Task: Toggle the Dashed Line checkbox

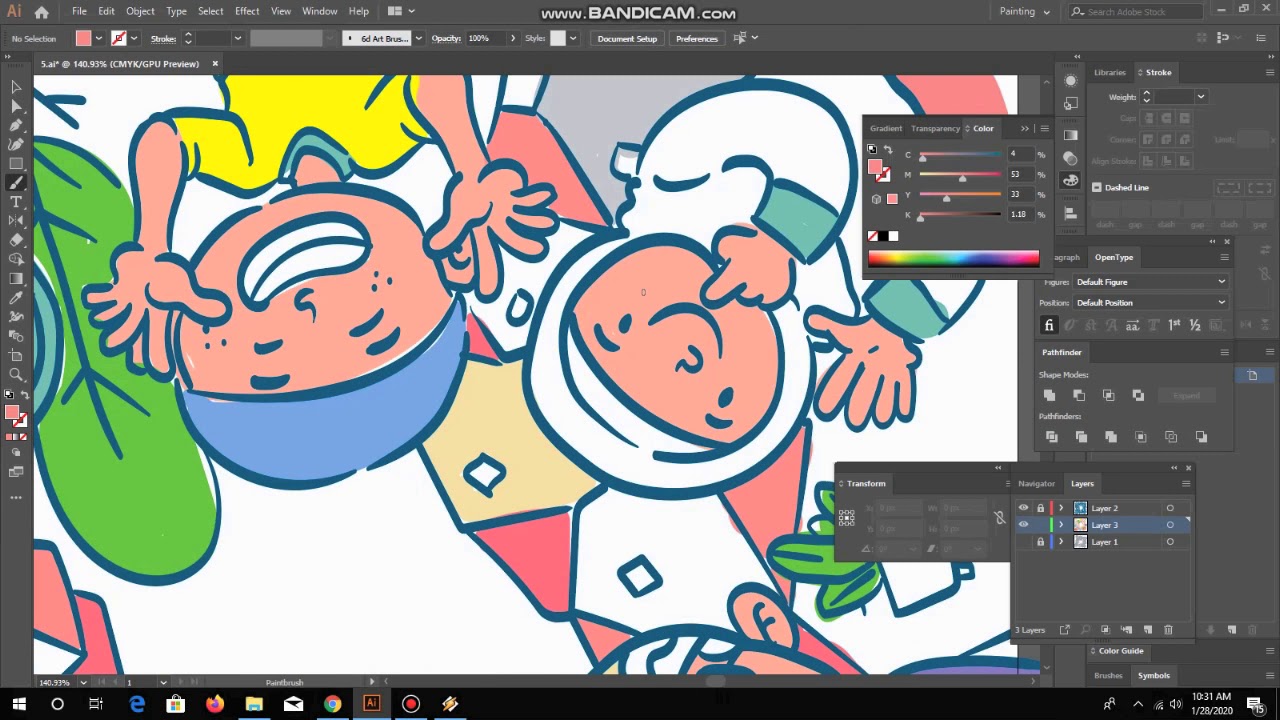Action: (1097, 187)
